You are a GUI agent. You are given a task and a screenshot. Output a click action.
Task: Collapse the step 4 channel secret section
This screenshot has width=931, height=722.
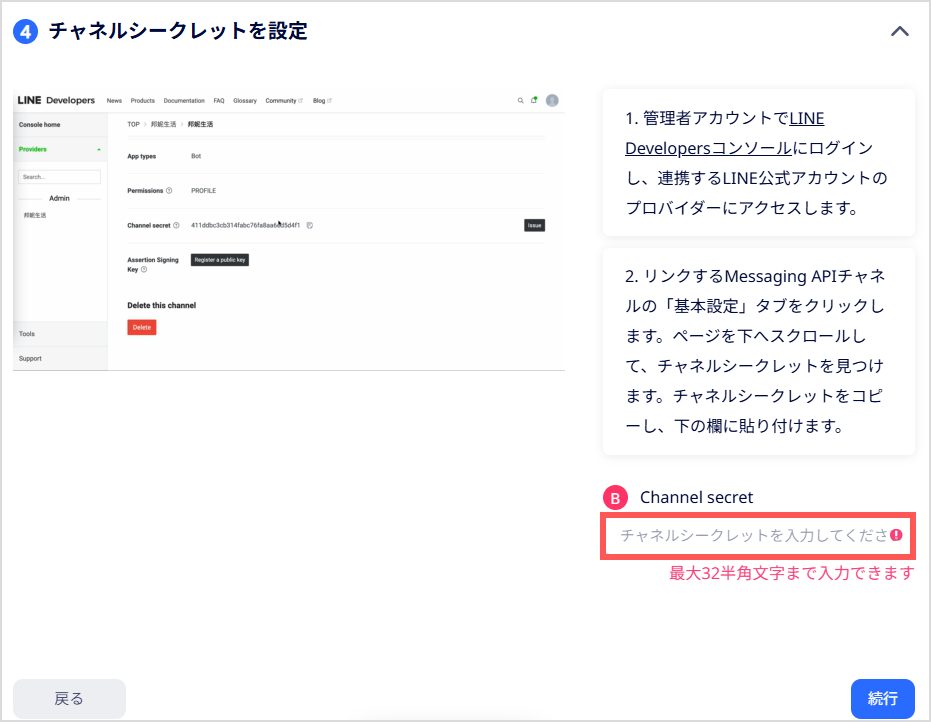(900, 31)
